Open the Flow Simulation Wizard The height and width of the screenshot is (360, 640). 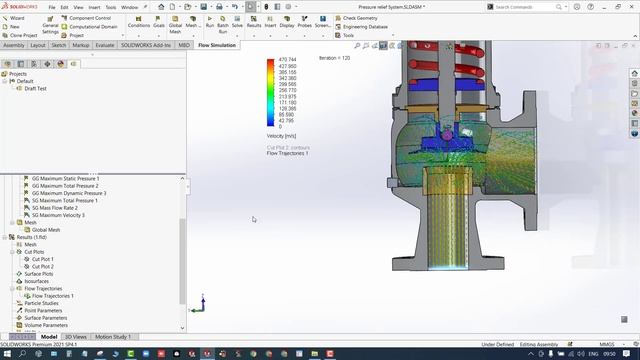pos(13,18)
